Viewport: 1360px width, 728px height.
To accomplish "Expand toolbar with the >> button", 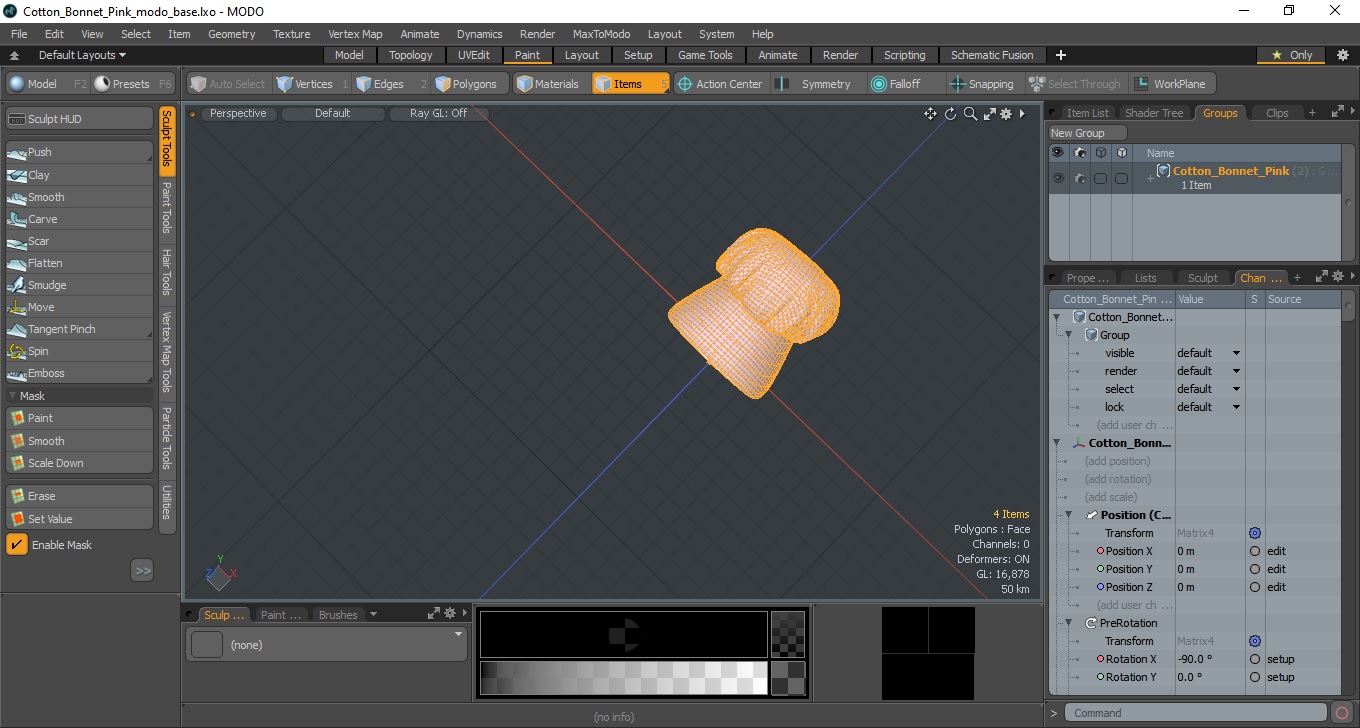I will pyautogui.click(x=142, y=571).
